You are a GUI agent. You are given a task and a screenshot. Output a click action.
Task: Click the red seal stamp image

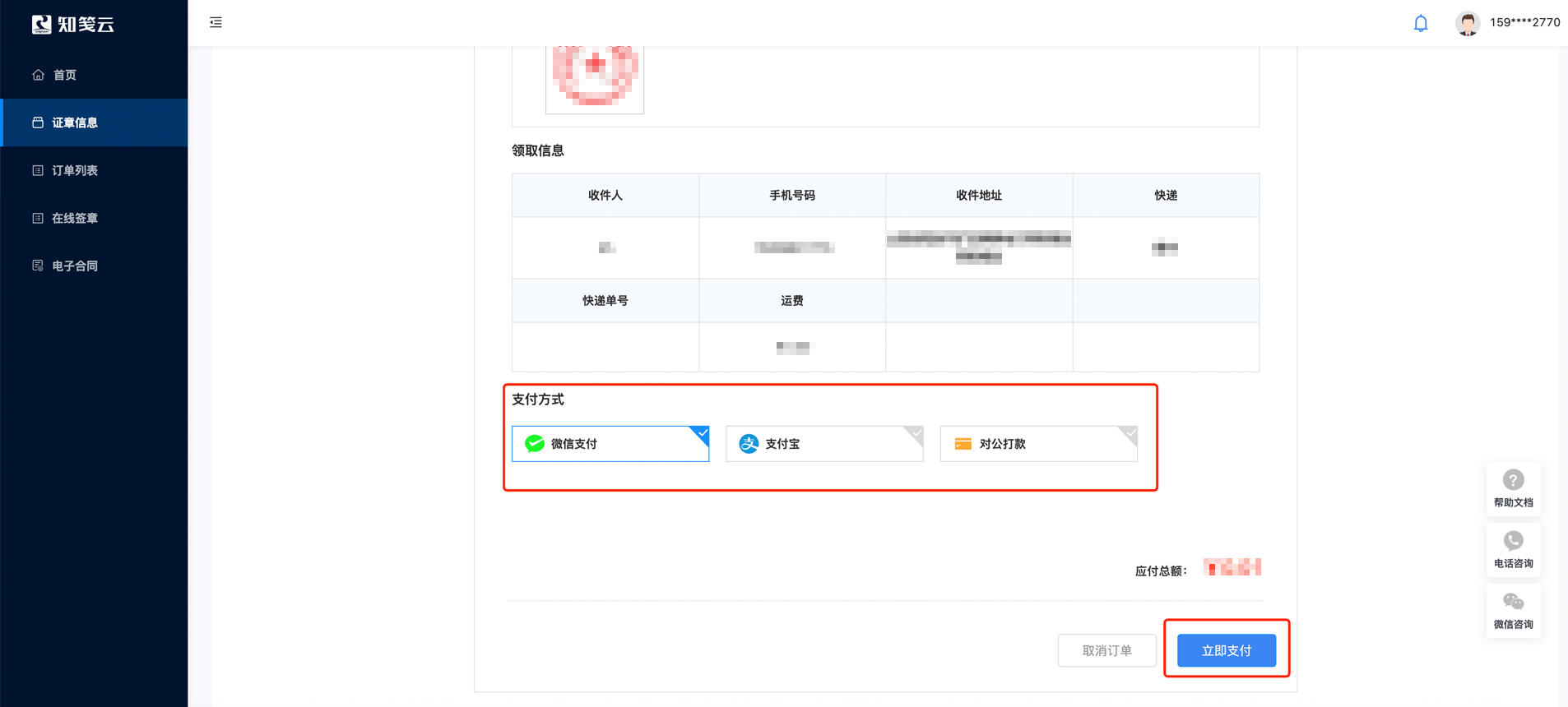(x=595, y=76)
